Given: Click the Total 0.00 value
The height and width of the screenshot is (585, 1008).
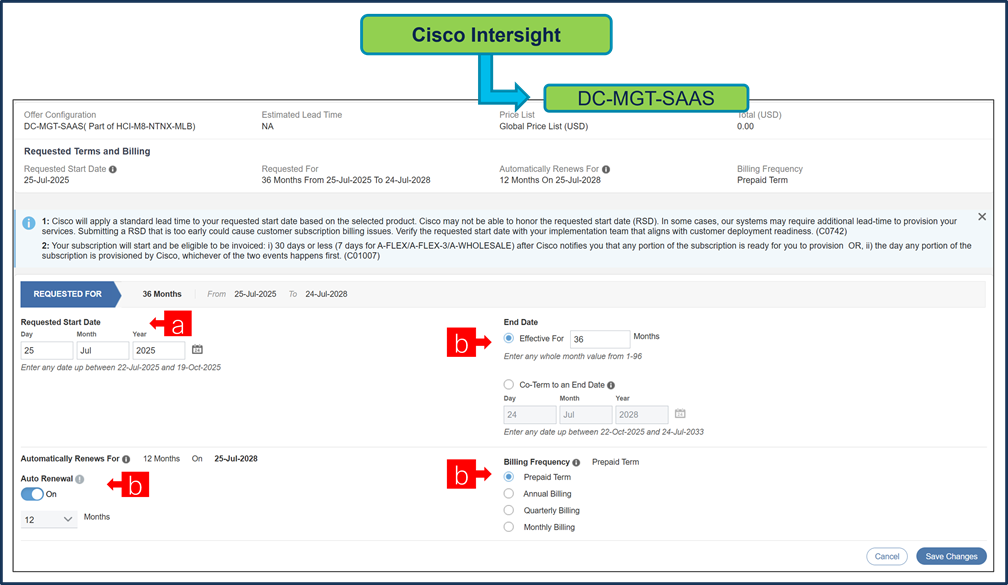Looking at the screenshot, I should coord(745,127).
